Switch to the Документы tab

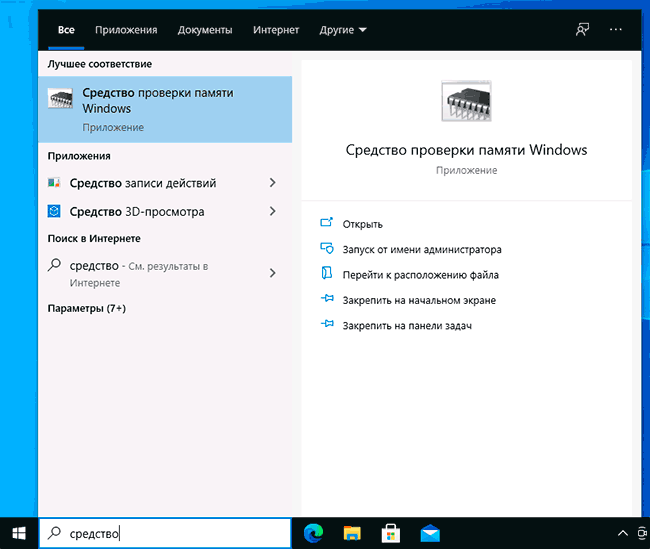[x=205, y=30]
